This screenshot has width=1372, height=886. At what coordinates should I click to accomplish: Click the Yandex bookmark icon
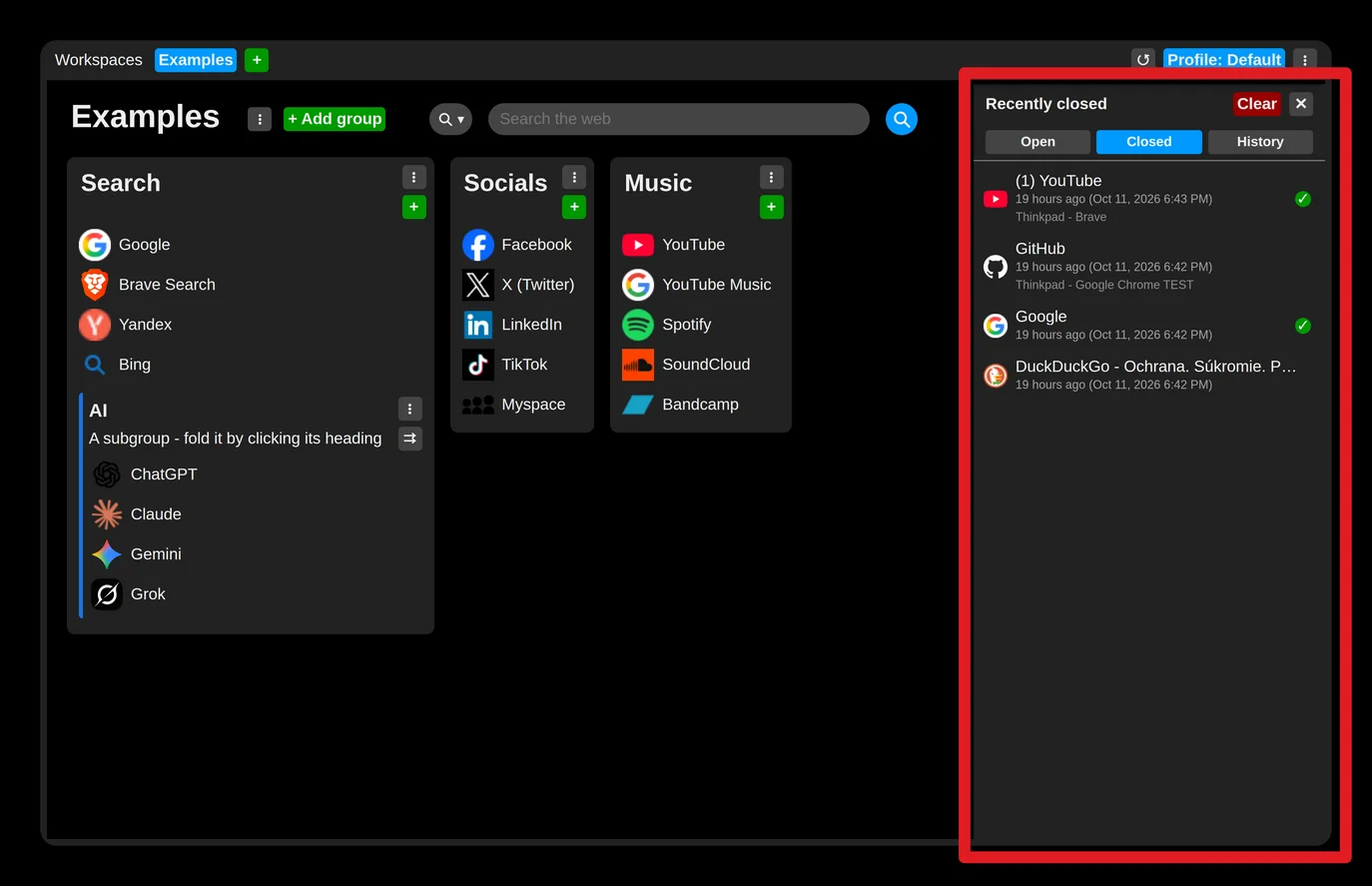point(95,325)
